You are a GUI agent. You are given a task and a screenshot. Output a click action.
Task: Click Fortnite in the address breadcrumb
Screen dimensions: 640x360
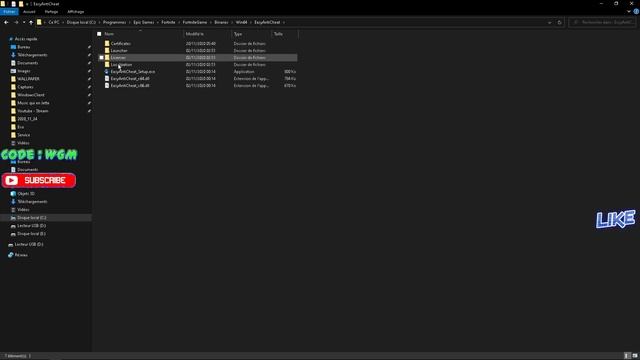(168, 22)
